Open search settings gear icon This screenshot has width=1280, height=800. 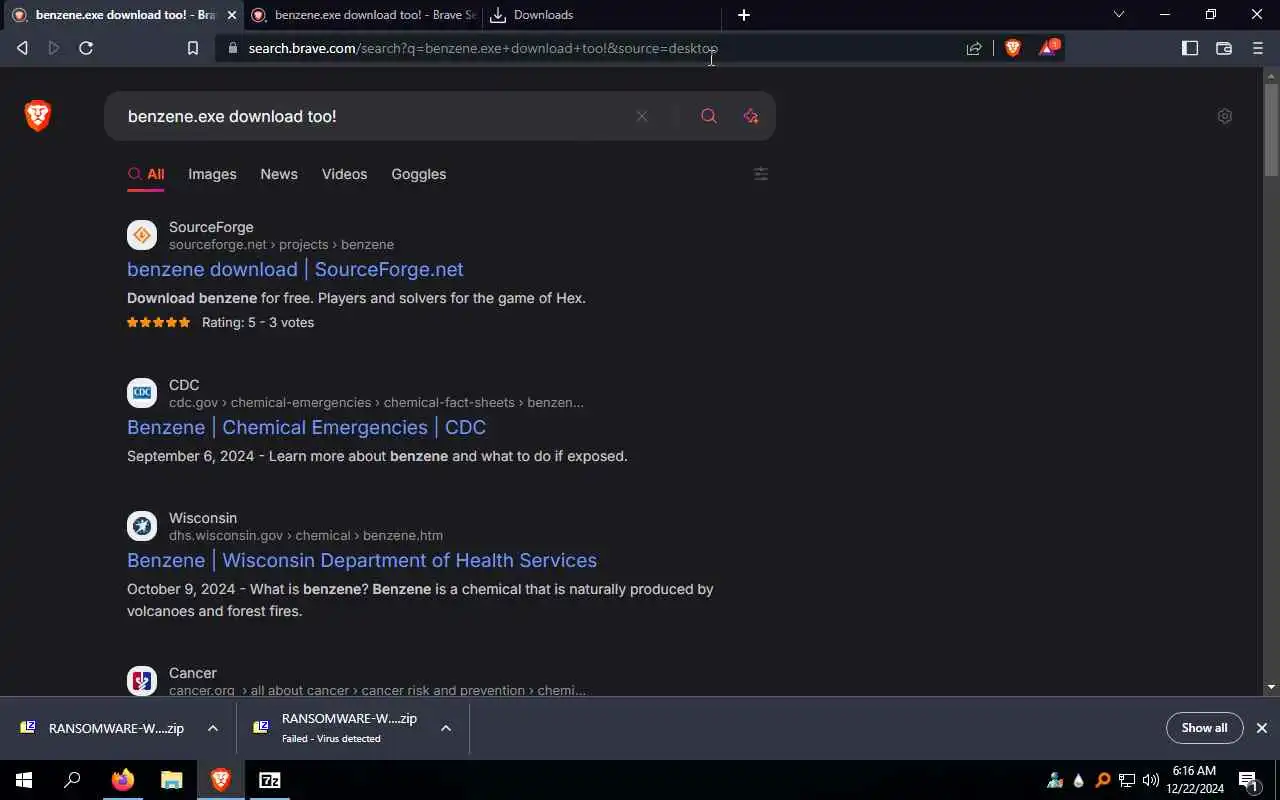click(x=1225, y=116)
